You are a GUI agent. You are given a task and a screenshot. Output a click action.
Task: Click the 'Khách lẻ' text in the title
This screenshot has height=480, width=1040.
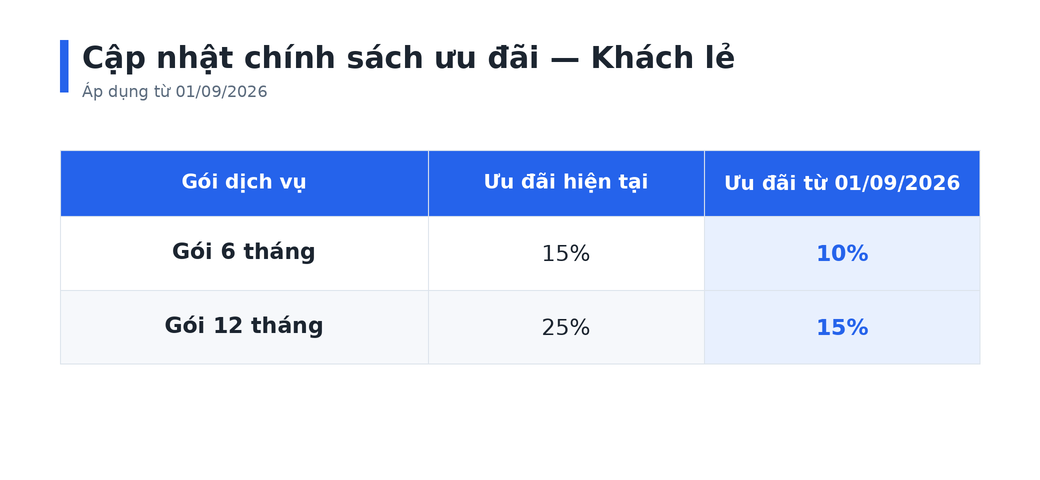click(x=662, y=58)
